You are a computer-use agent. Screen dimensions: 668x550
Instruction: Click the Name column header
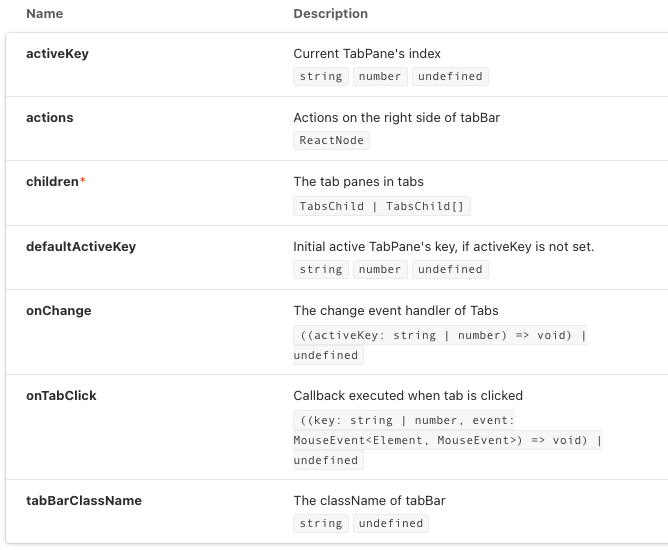[44, 14]
